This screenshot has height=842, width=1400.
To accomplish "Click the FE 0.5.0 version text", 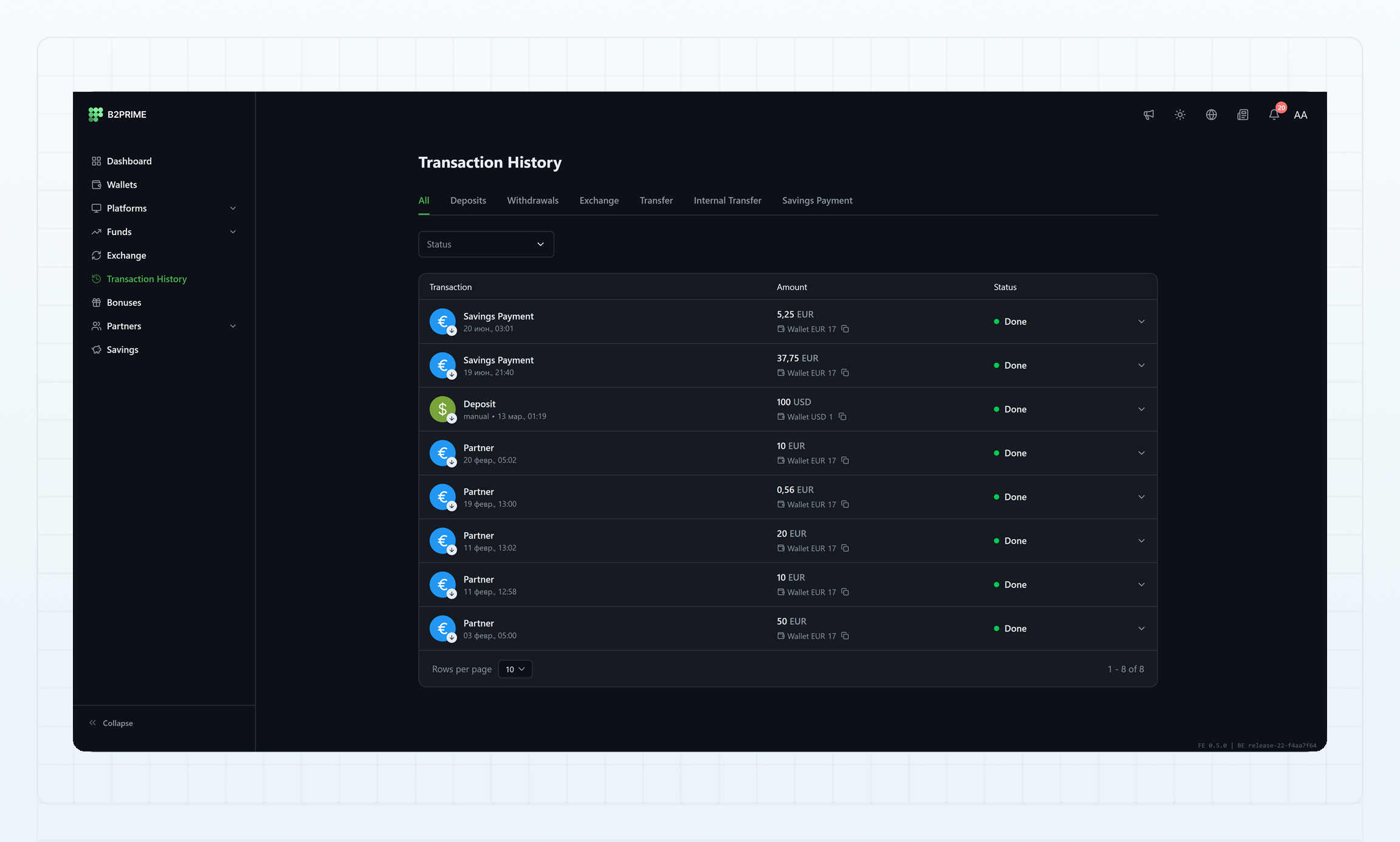I will (x=1212, y=745).
